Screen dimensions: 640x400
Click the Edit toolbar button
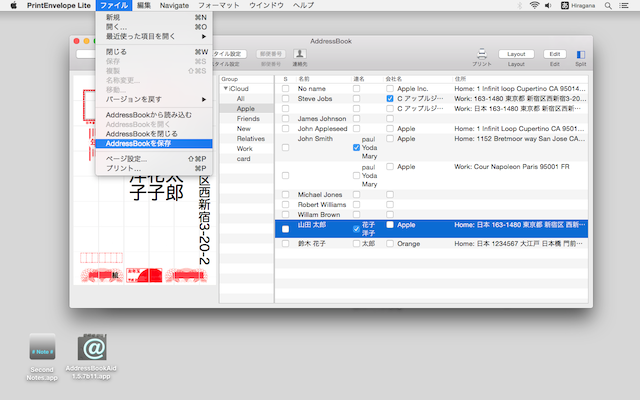[554, 54]
